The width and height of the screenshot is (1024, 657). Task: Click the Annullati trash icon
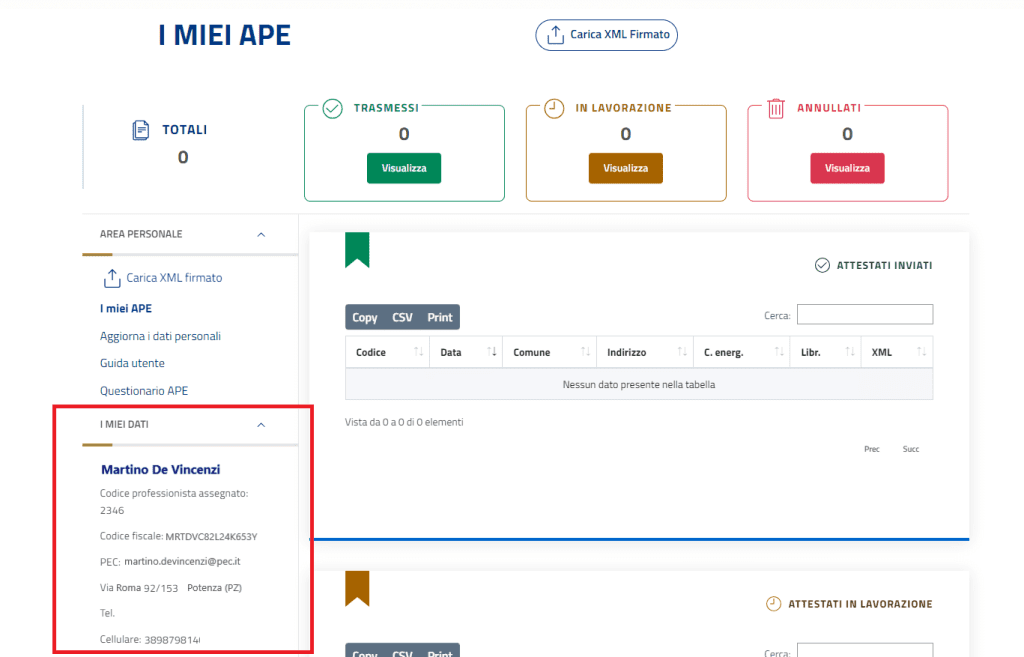pyautogui.click(x=776, y=108)
